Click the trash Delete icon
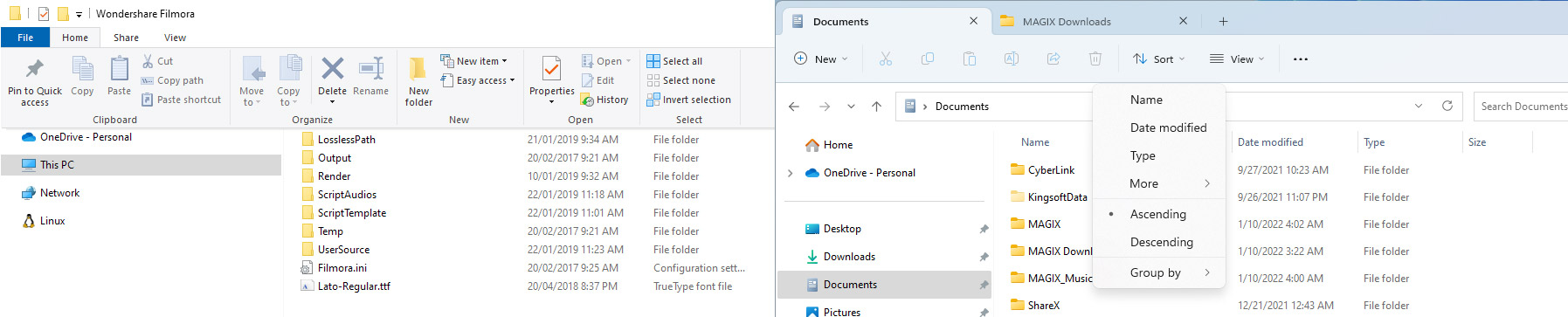 [x=1095, y=59]
